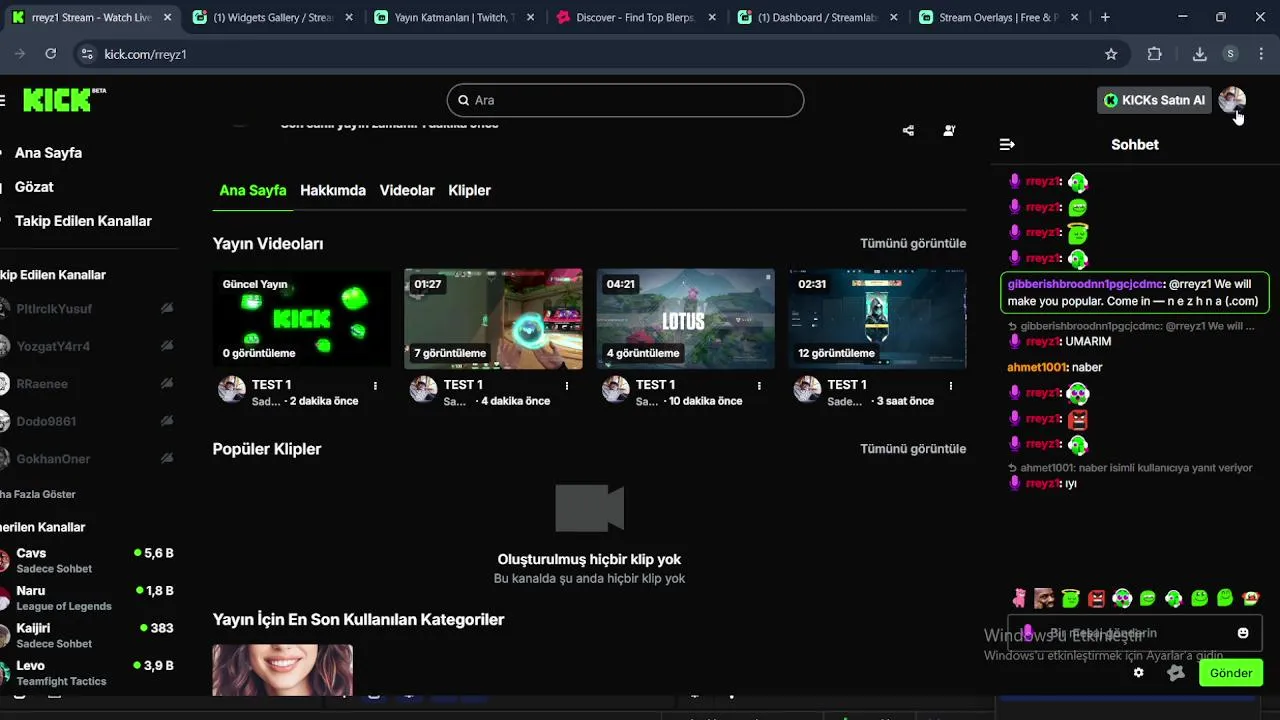Insert the last clown quick emote in the row
The image size is (1280, 720).
pyautogui.click(x=1251, y=599)
